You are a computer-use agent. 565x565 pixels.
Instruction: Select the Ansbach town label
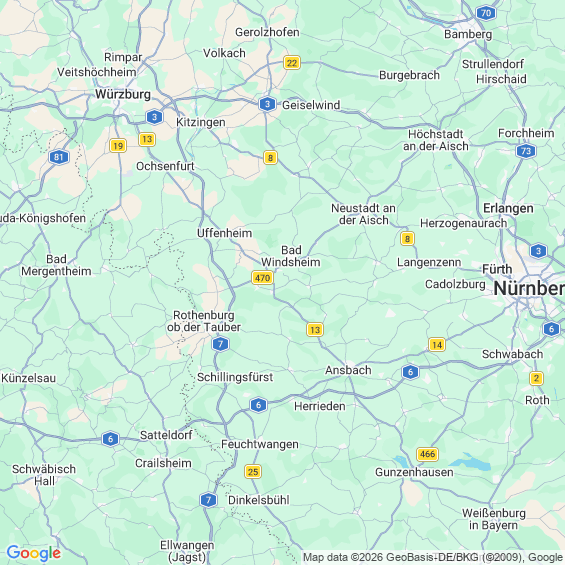coord(348,370)
